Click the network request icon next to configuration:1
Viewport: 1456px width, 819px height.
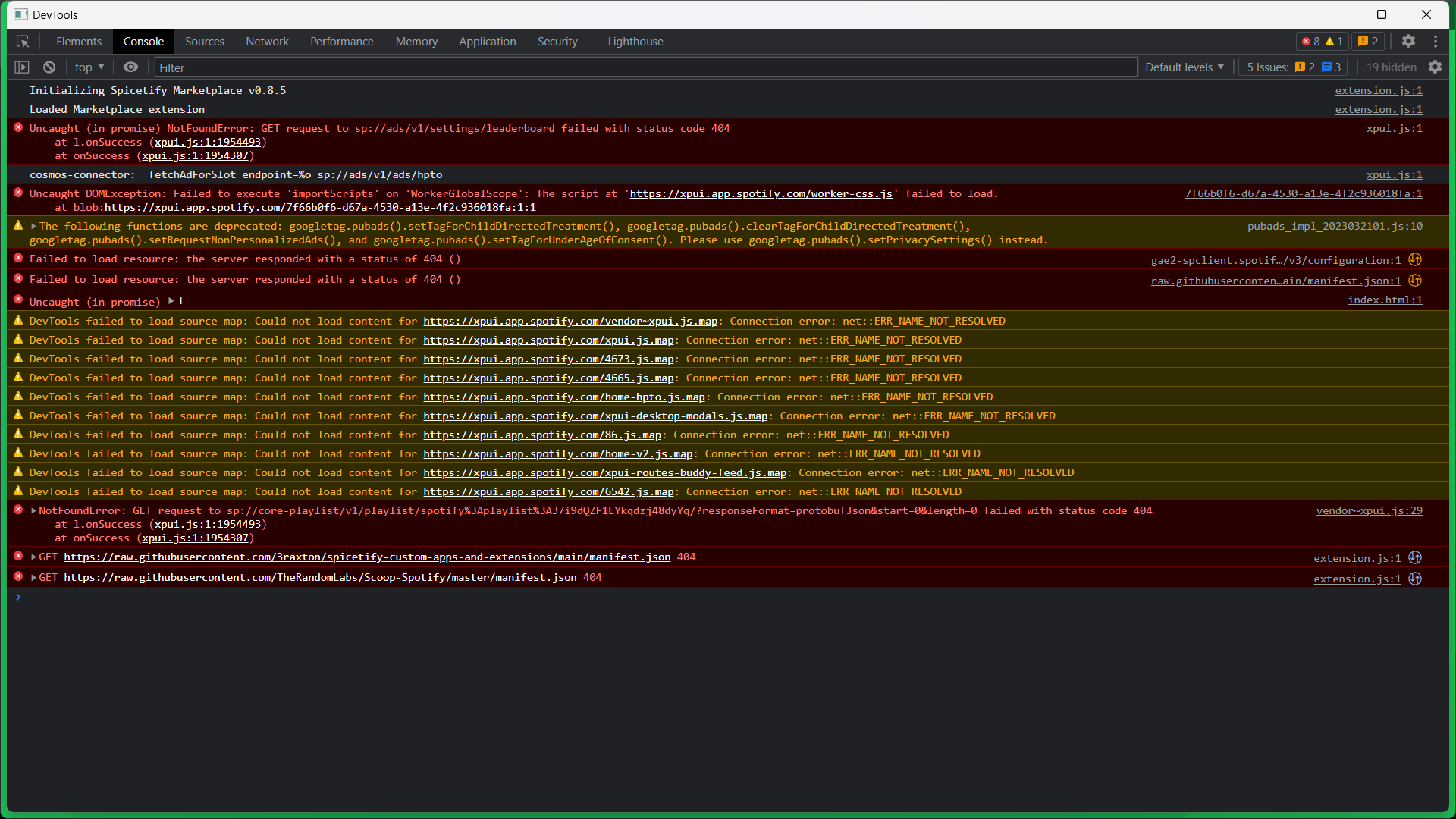[1414, 260]
